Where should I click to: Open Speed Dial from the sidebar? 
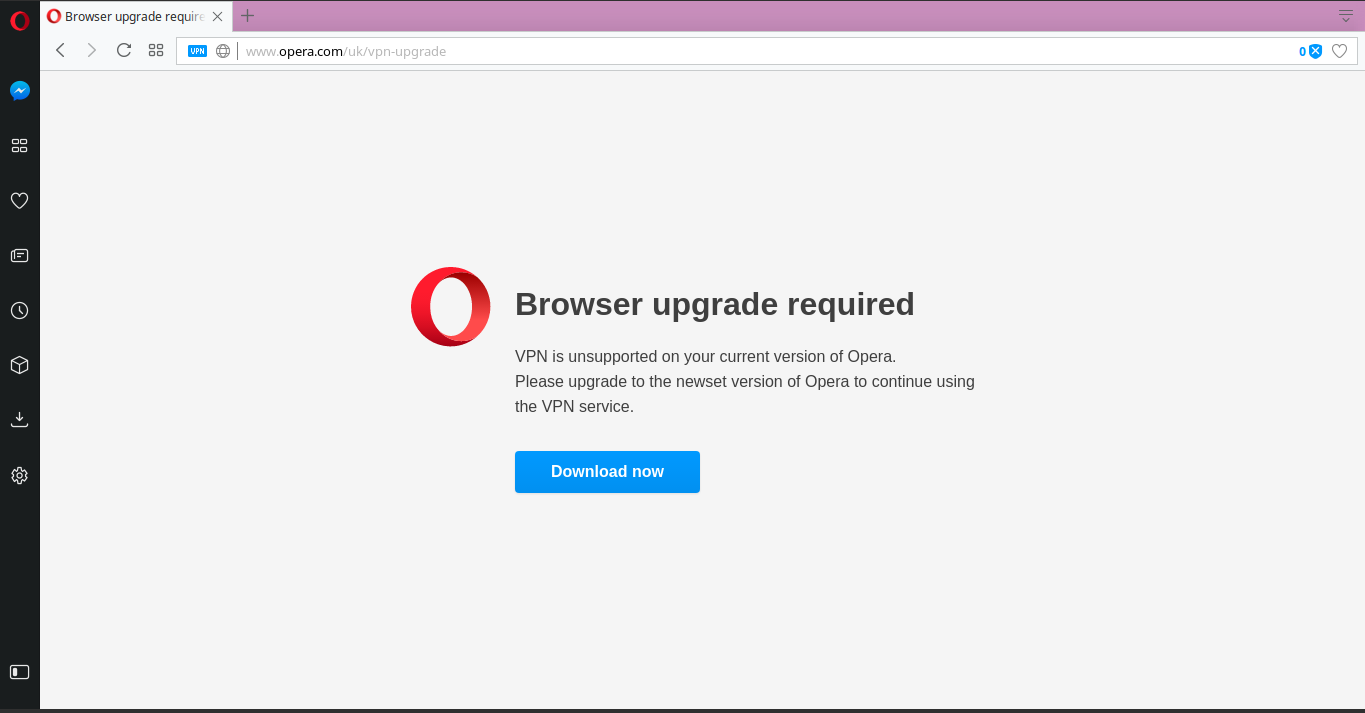tap(19, 146)
